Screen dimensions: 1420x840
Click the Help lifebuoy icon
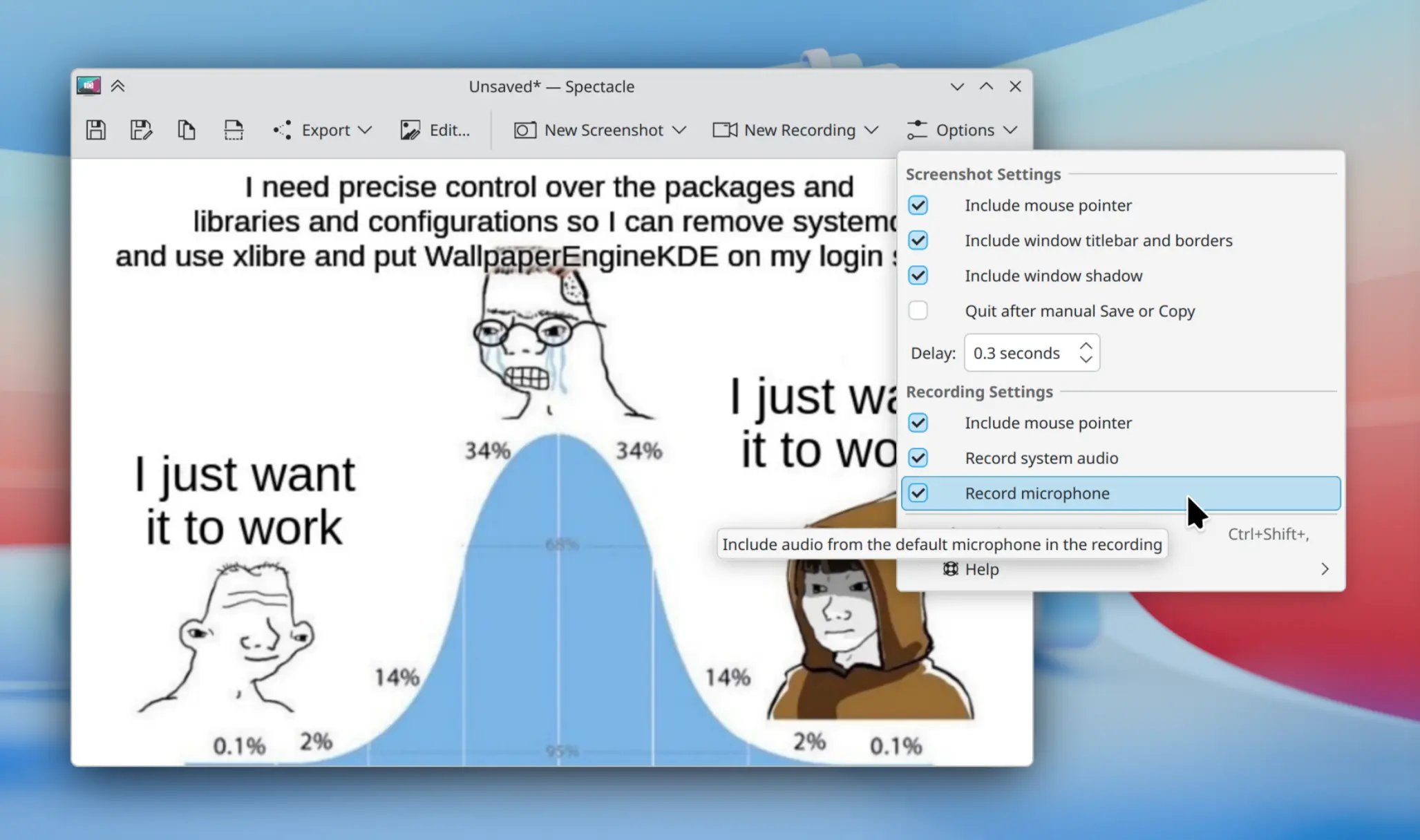[951, 569]
